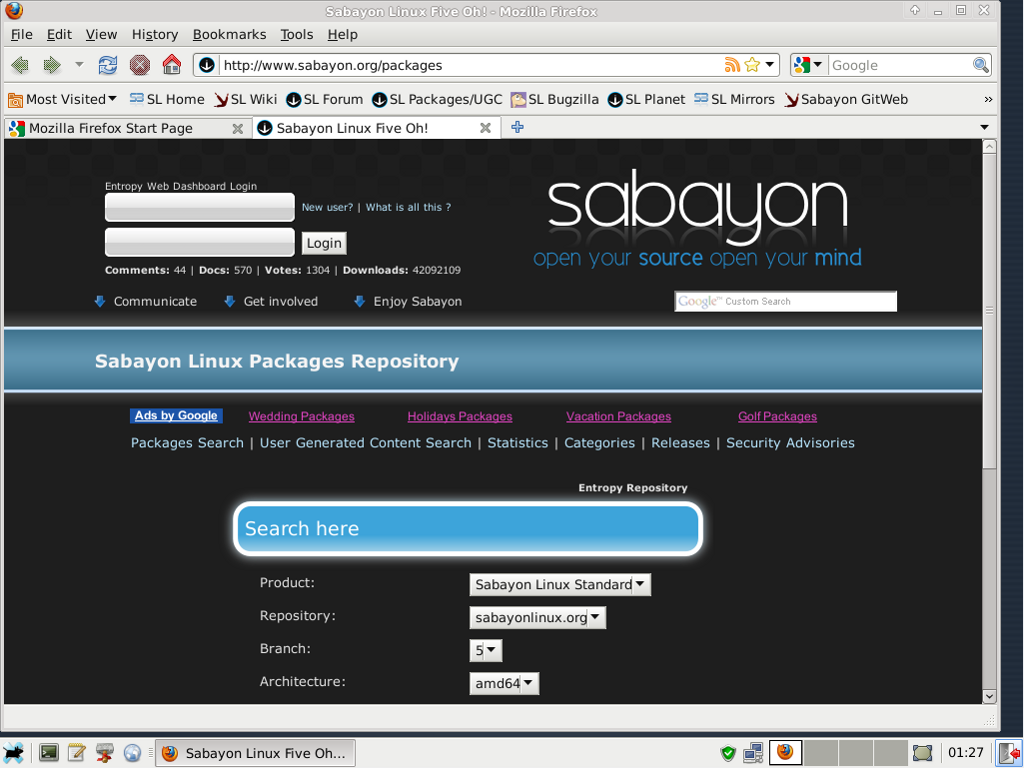Open the SL Packages/UGC bookmark
The width and height of the screenshot is (1024, 768).
click(x=437, y=99)
